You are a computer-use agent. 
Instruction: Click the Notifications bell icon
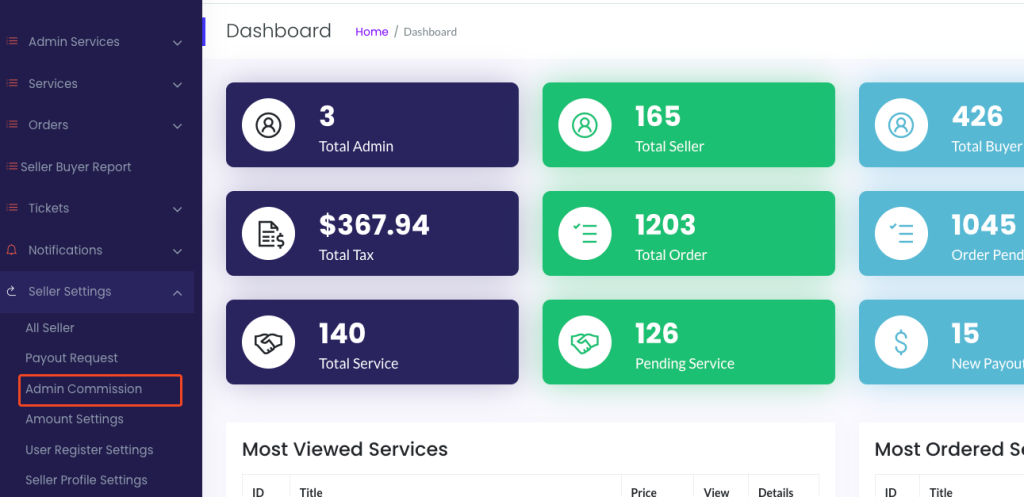(11, 250)
